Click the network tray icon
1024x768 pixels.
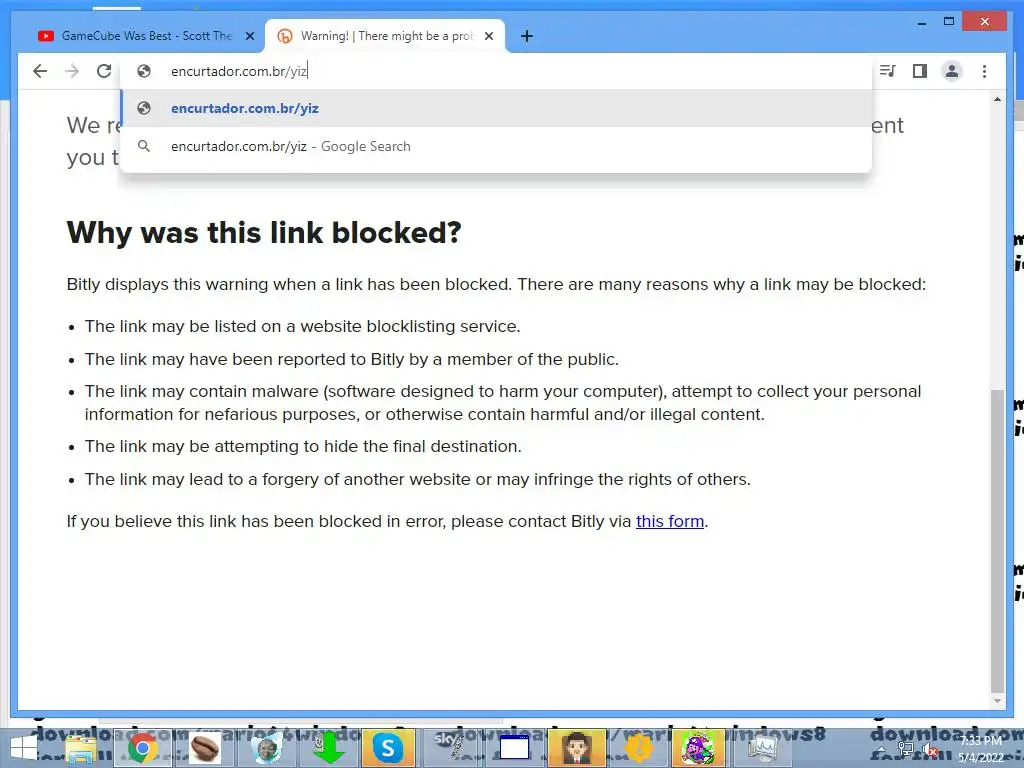pos(906,750)
